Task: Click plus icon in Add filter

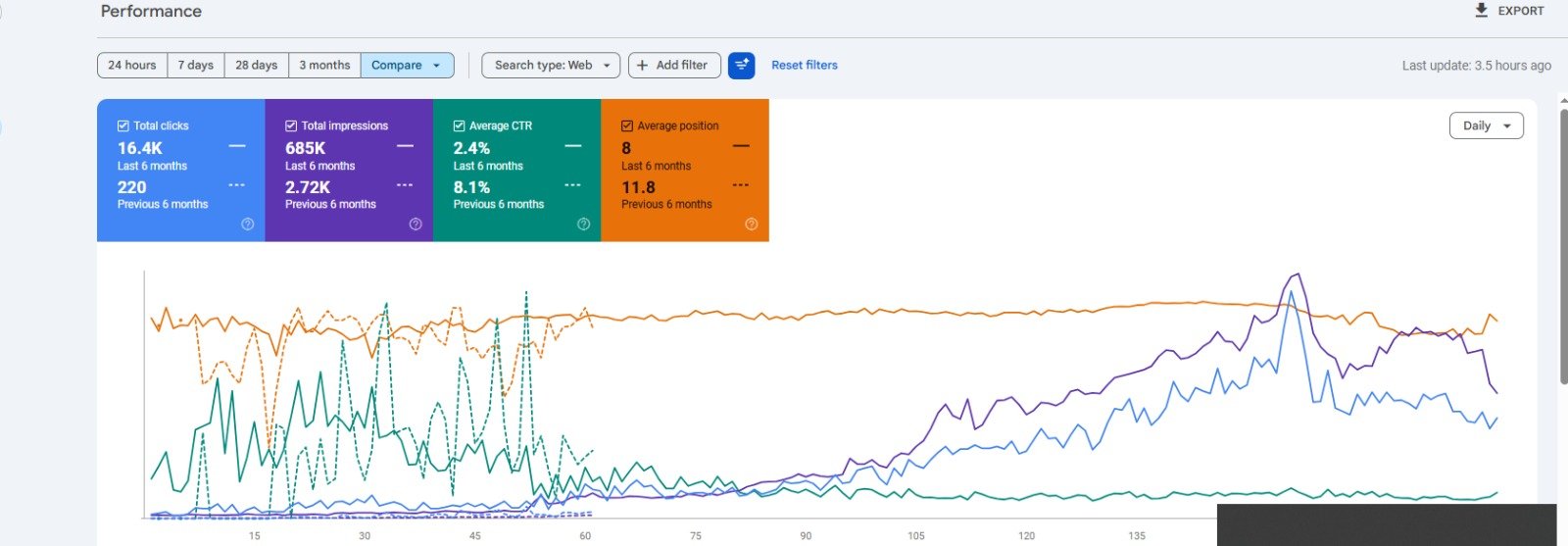Action: click(x=642, y=66)
